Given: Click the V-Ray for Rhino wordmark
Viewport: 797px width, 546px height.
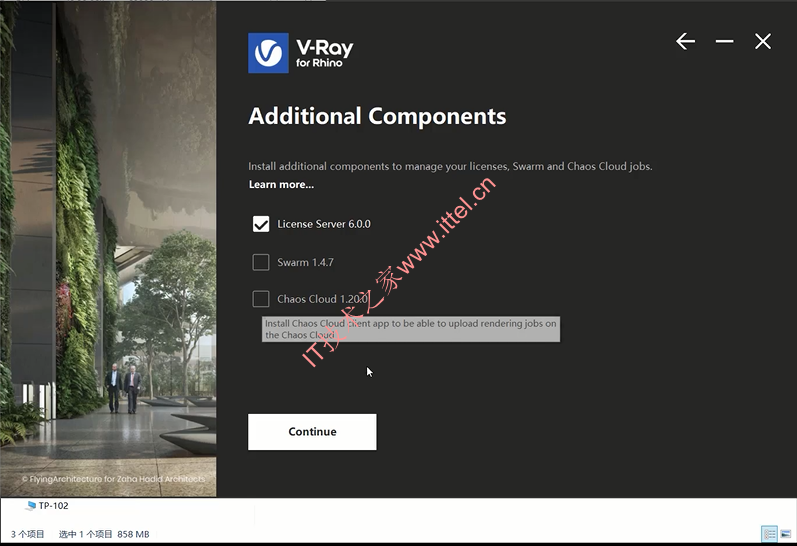Looking at the screenshot, I should point(324,53).
